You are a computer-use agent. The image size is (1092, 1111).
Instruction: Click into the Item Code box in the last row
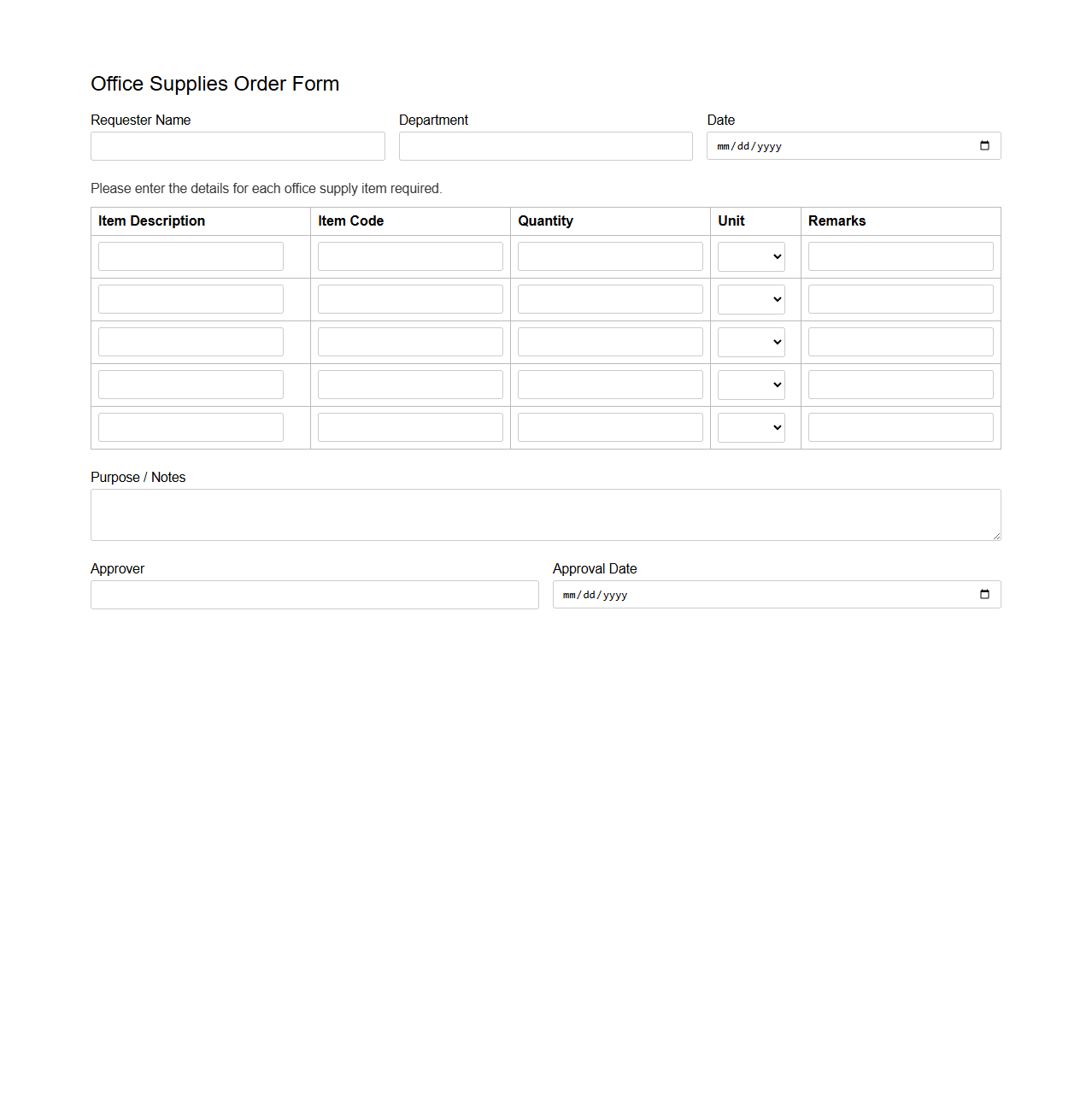(x=409, y=426)
